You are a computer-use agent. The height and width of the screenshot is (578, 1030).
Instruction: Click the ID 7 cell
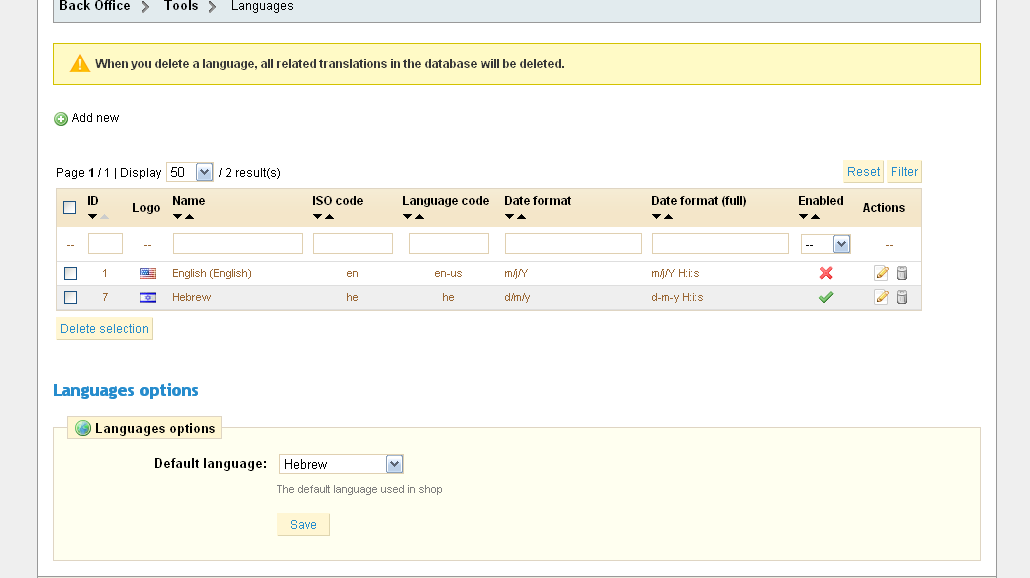tap(105, 298)
